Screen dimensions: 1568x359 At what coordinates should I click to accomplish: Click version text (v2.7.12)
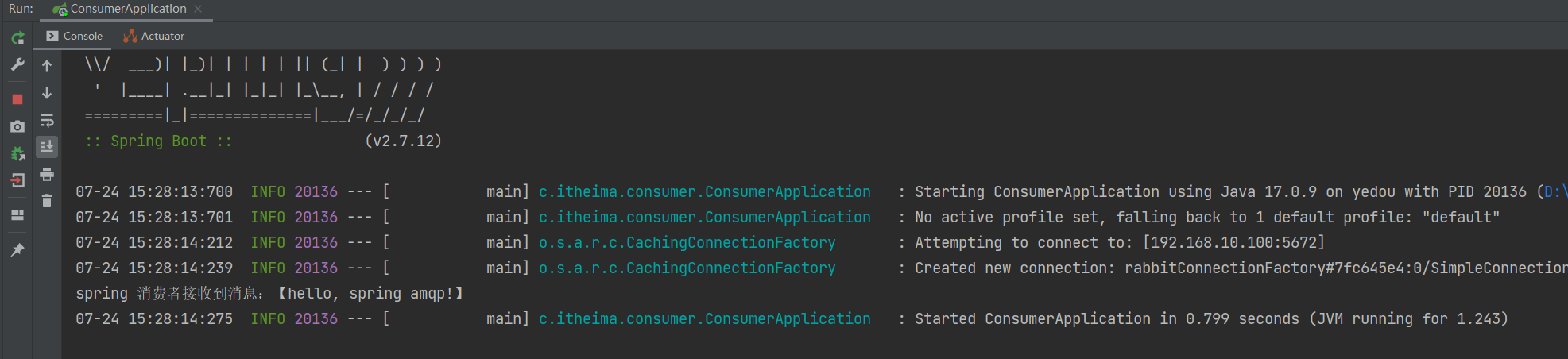click(403, 141)
